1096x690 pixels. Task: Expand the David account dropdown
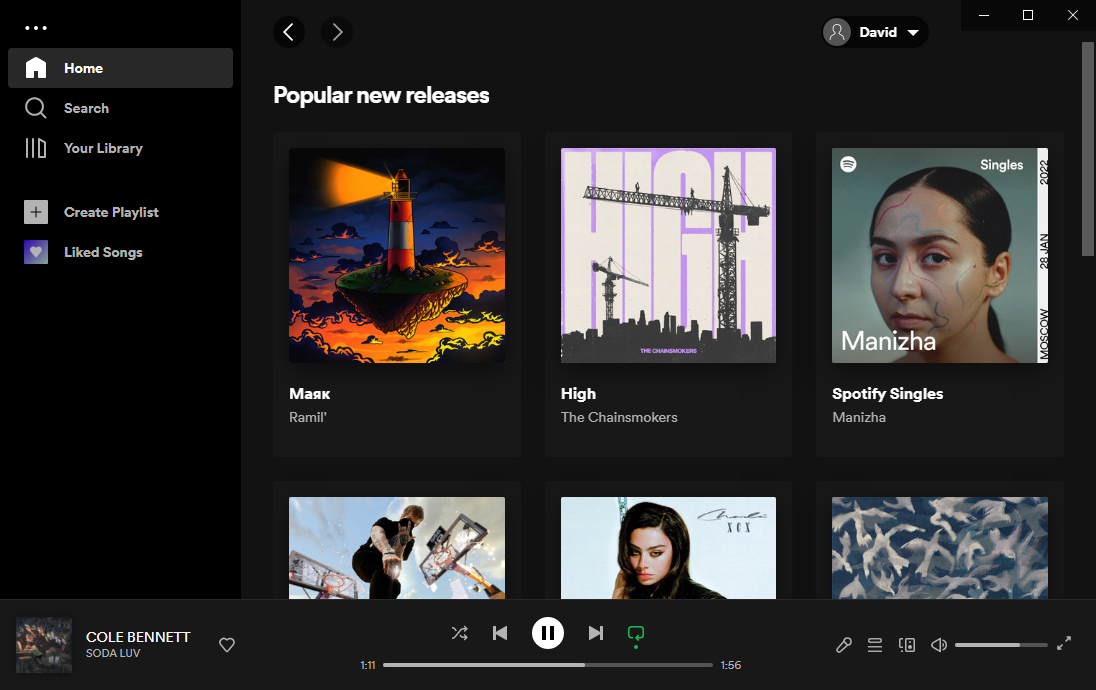coord(875,32)
